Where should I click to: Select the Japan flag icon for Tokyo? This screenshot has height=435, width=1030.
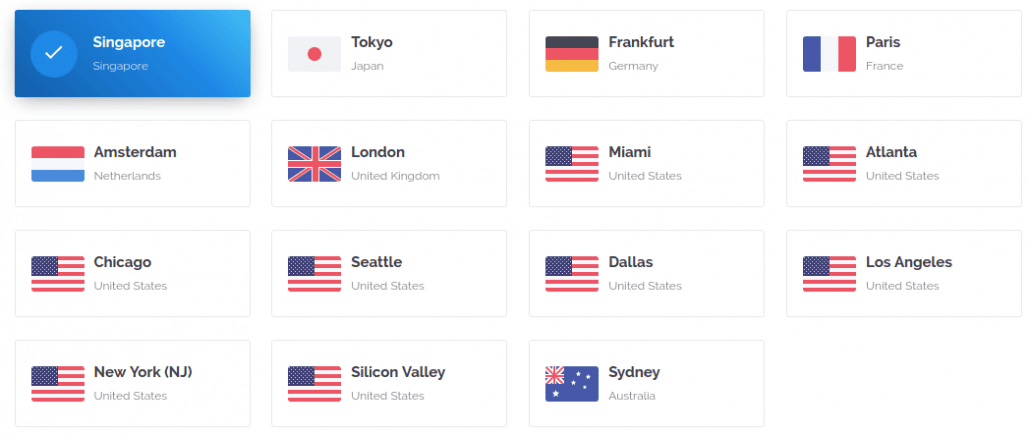pos(314,54)
